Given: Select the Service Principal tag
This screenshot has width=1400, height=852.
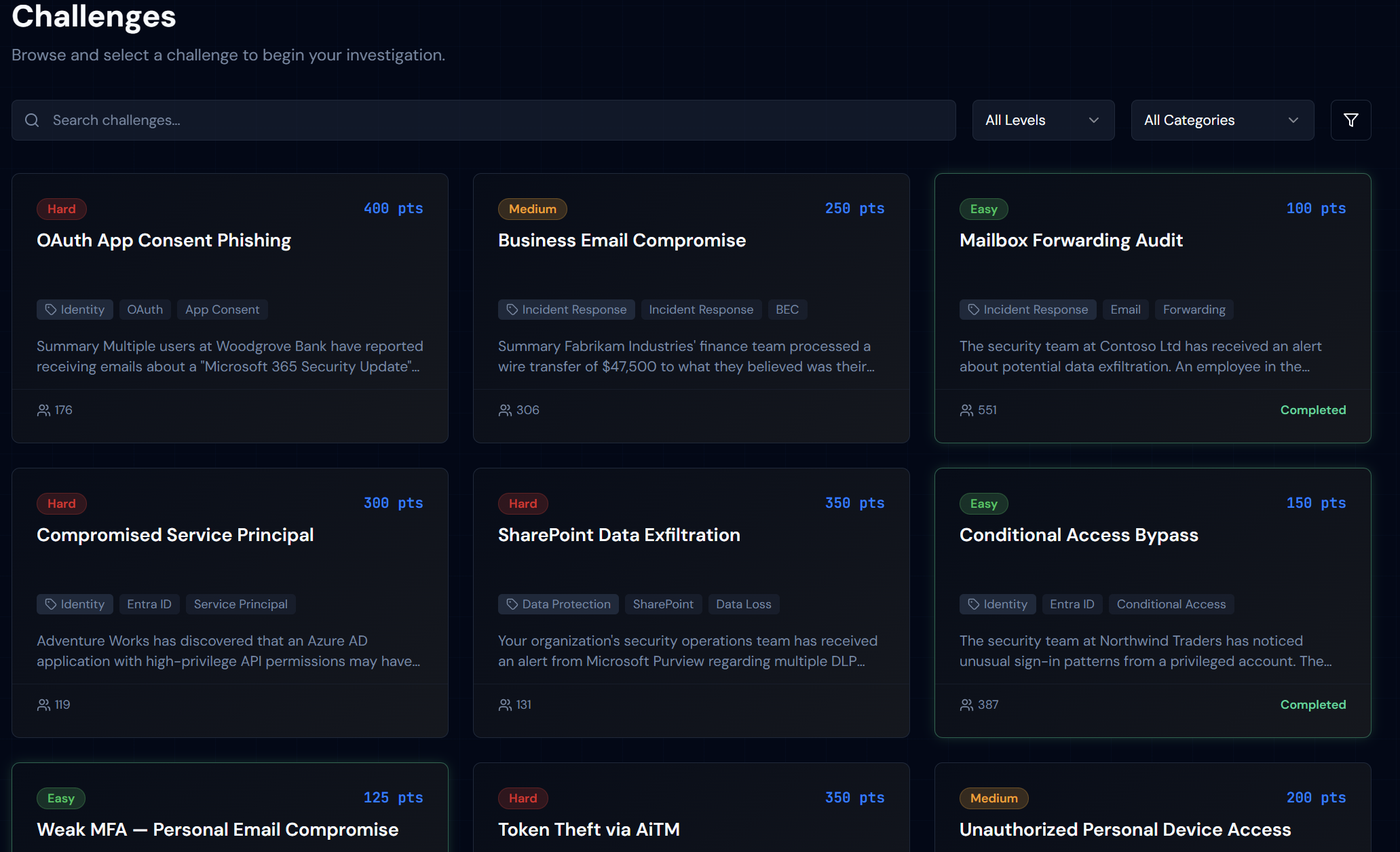Looking at the screenshot, I should (240, 604).
